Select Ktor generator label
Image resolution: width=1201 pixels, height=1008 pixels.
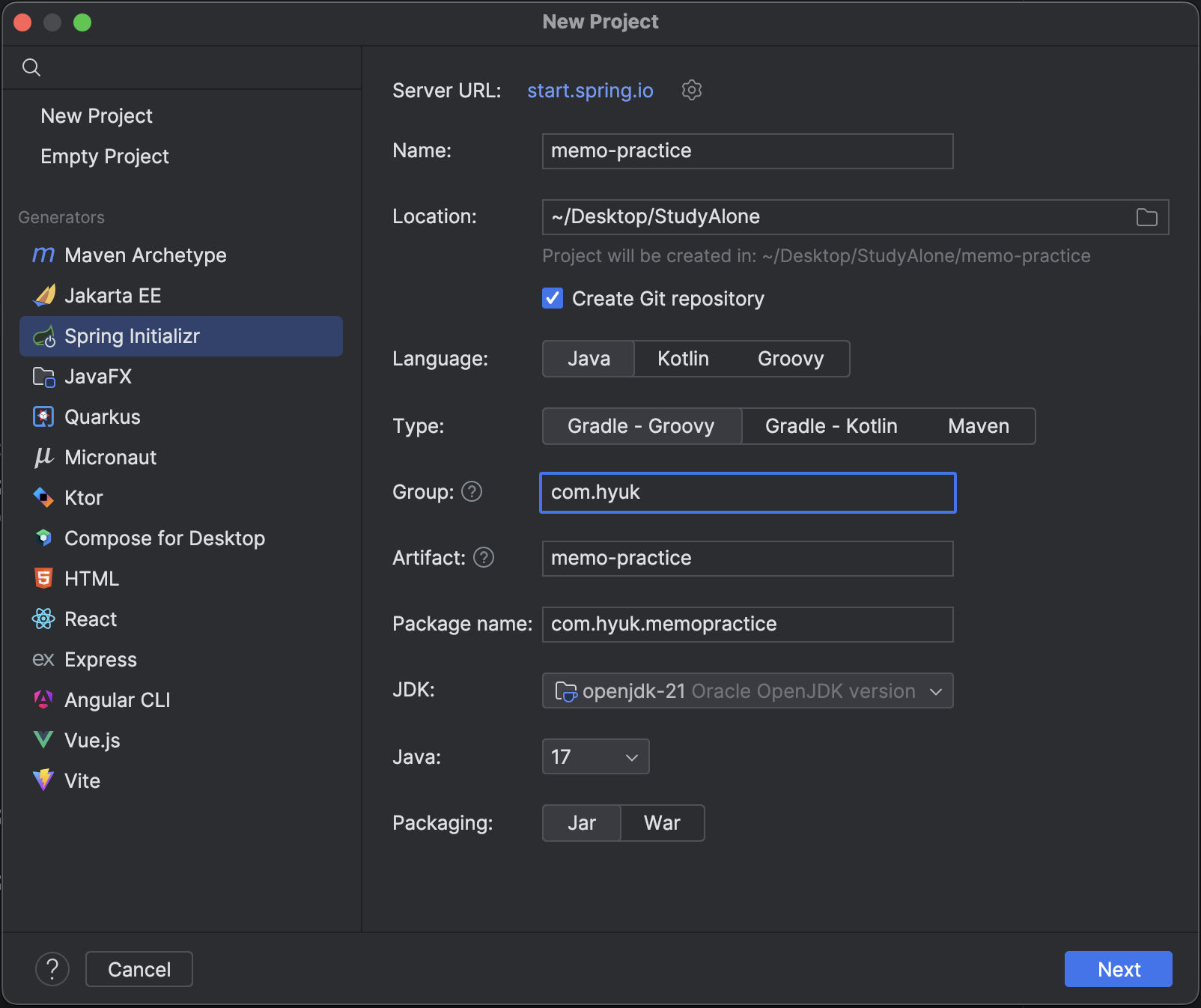click(84, 498)
